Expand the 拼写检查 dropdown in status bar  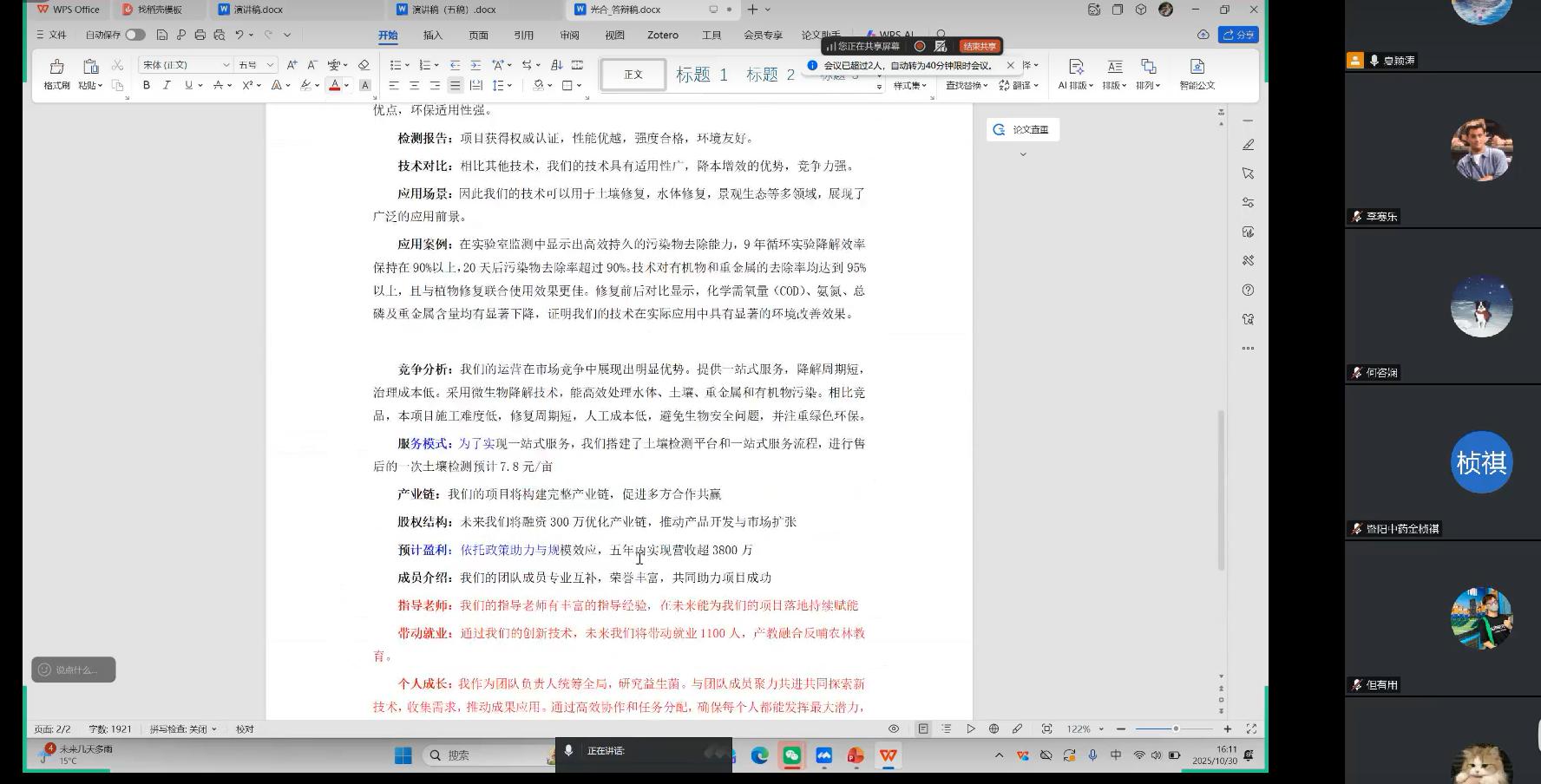click(x=183, y=728)
